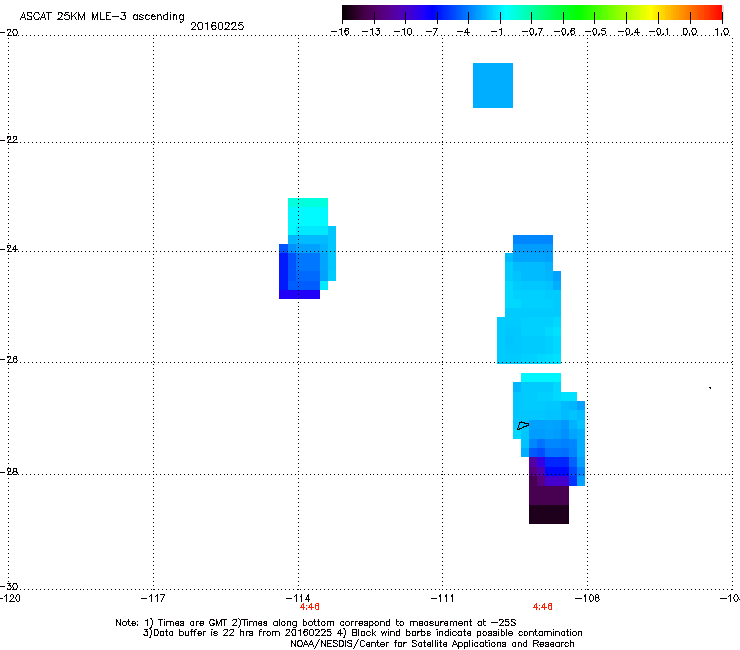
Task: Select the -114 longitude axis label
Action: (298, 598)
